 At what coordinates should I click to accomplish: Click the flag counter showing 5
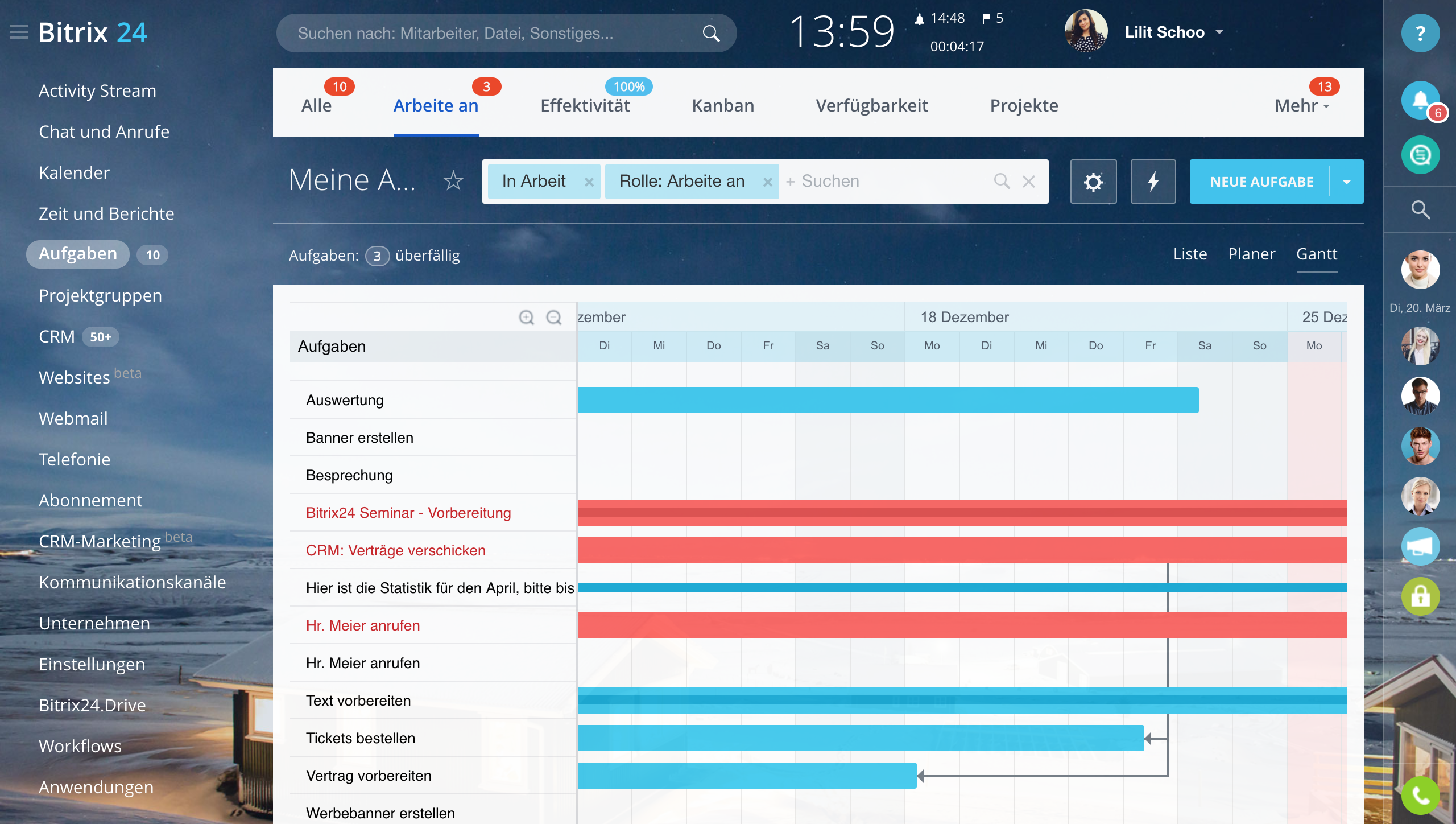(993, 18)
